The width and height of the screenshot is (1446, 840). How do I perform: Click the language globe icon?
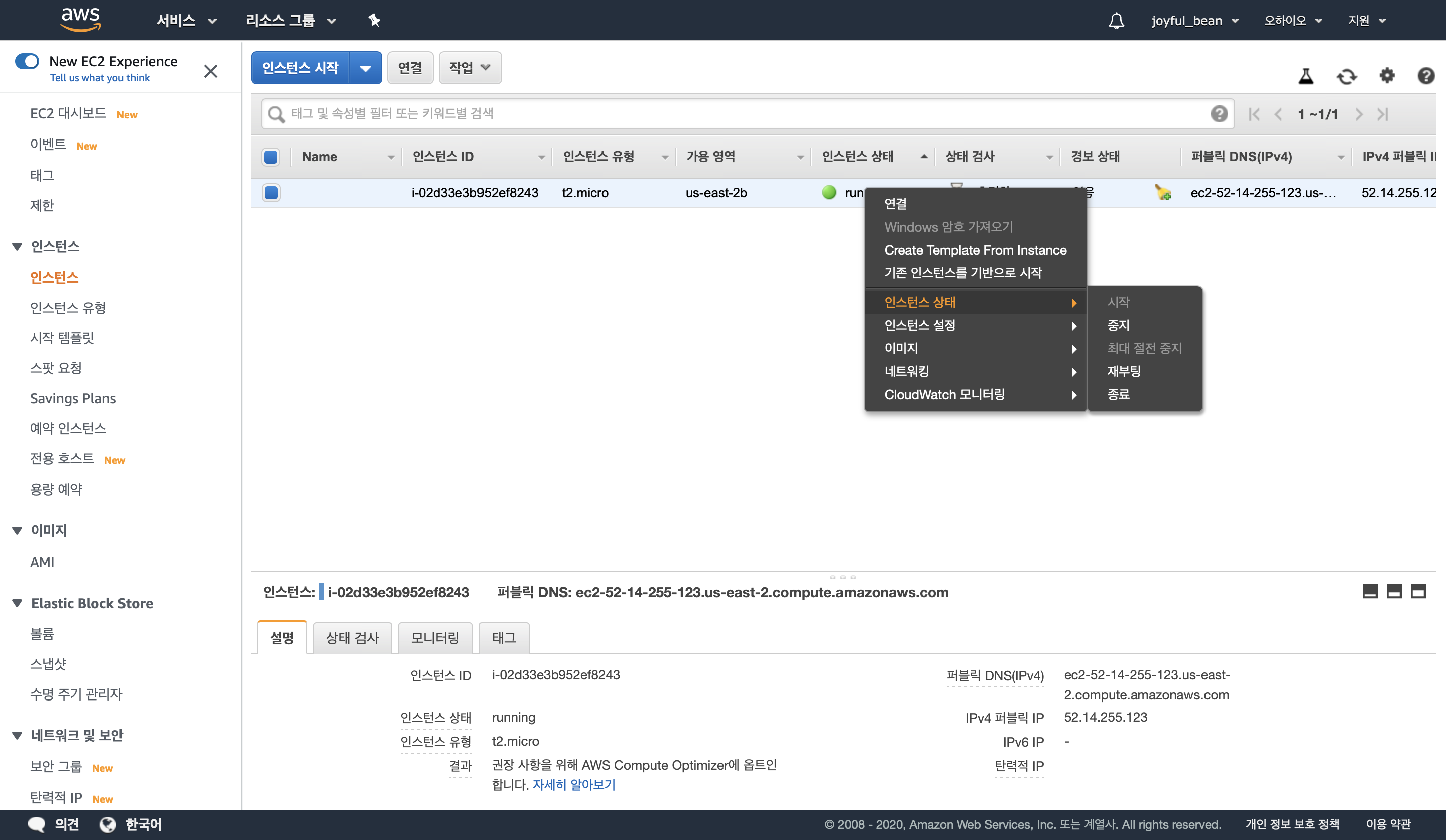[108, 824]
